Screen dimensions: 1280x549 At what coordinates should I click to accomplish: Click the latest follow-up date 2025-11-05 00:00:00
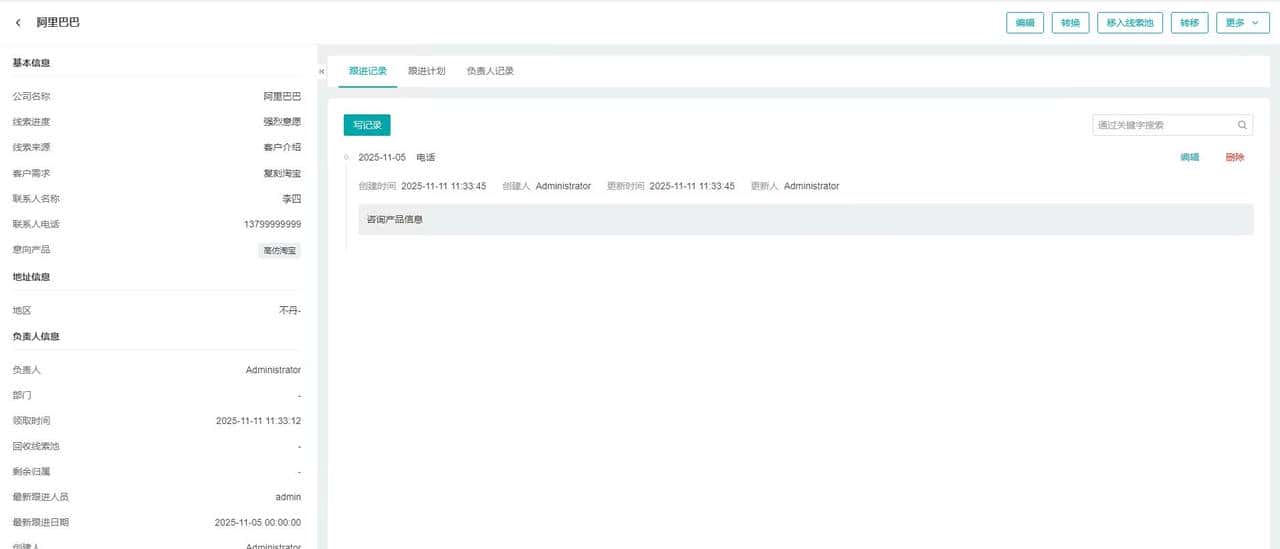(258, 522)
